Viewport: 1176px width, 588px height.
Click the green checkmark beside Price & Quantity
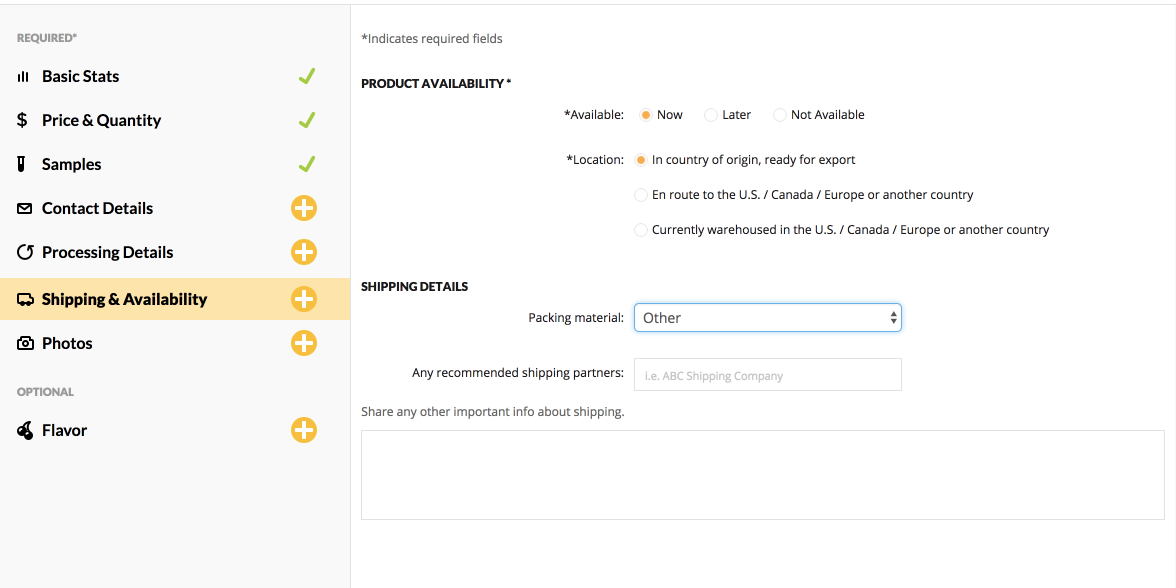click(x=307, y=120)
